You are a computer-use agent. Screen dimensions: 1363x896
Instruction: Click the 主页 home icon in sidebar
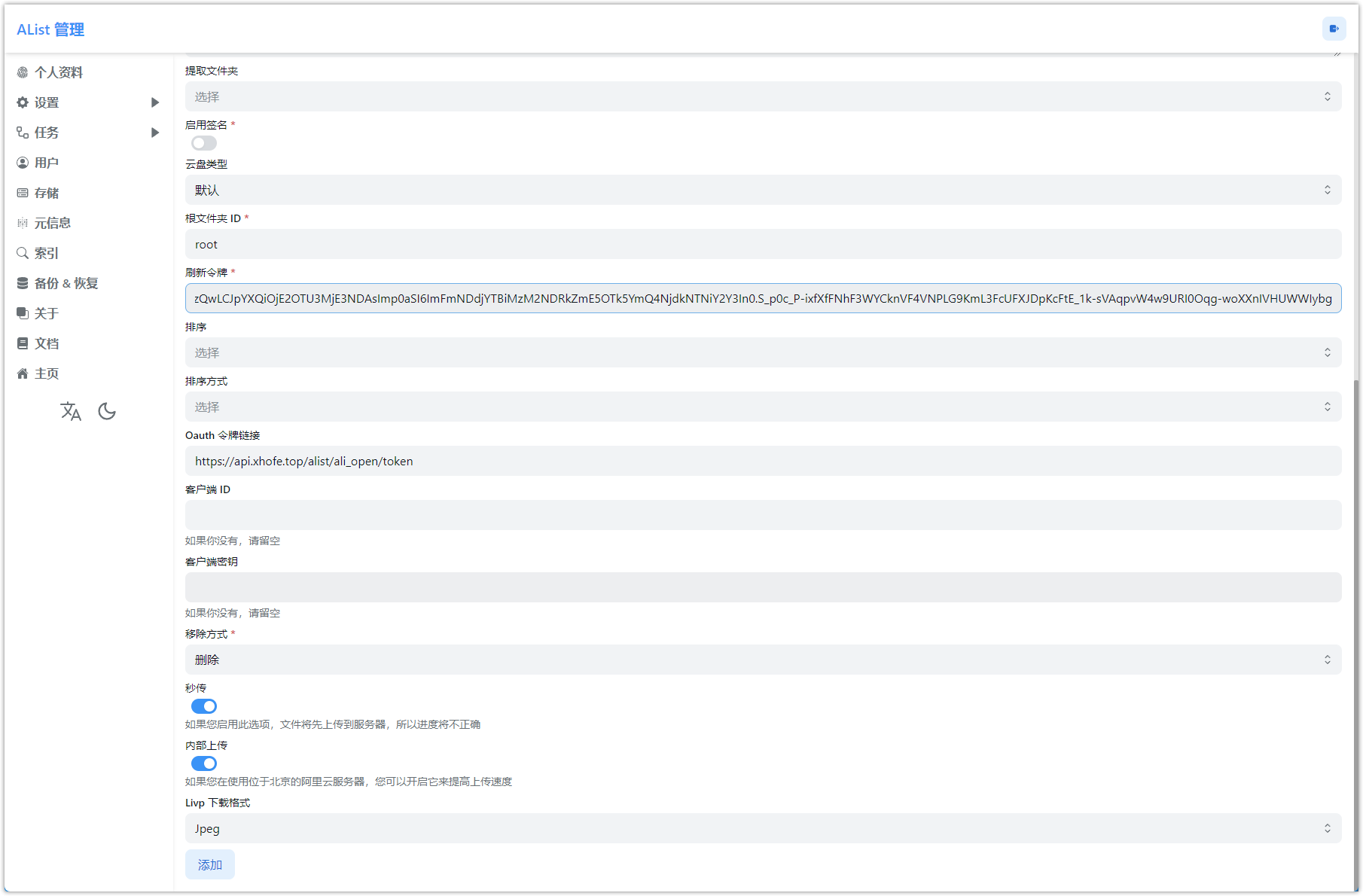[23, 374]
